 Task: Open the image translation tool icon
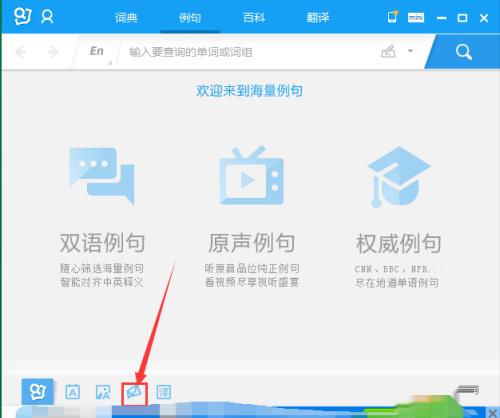[103, 392]
